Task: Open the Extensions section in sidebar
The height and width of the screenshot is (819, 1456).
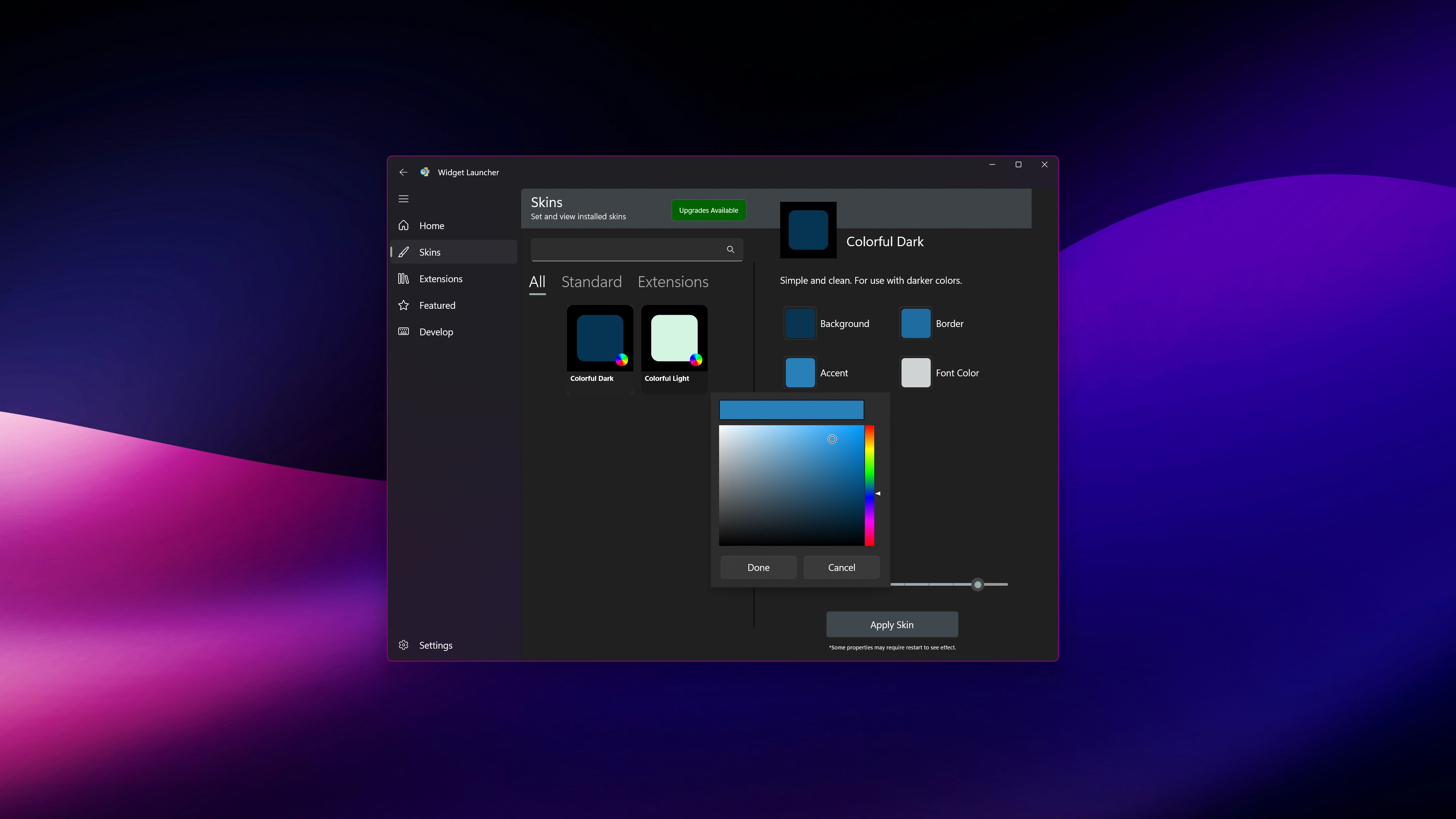Action: pyautogui.click(x=440, y=279)
